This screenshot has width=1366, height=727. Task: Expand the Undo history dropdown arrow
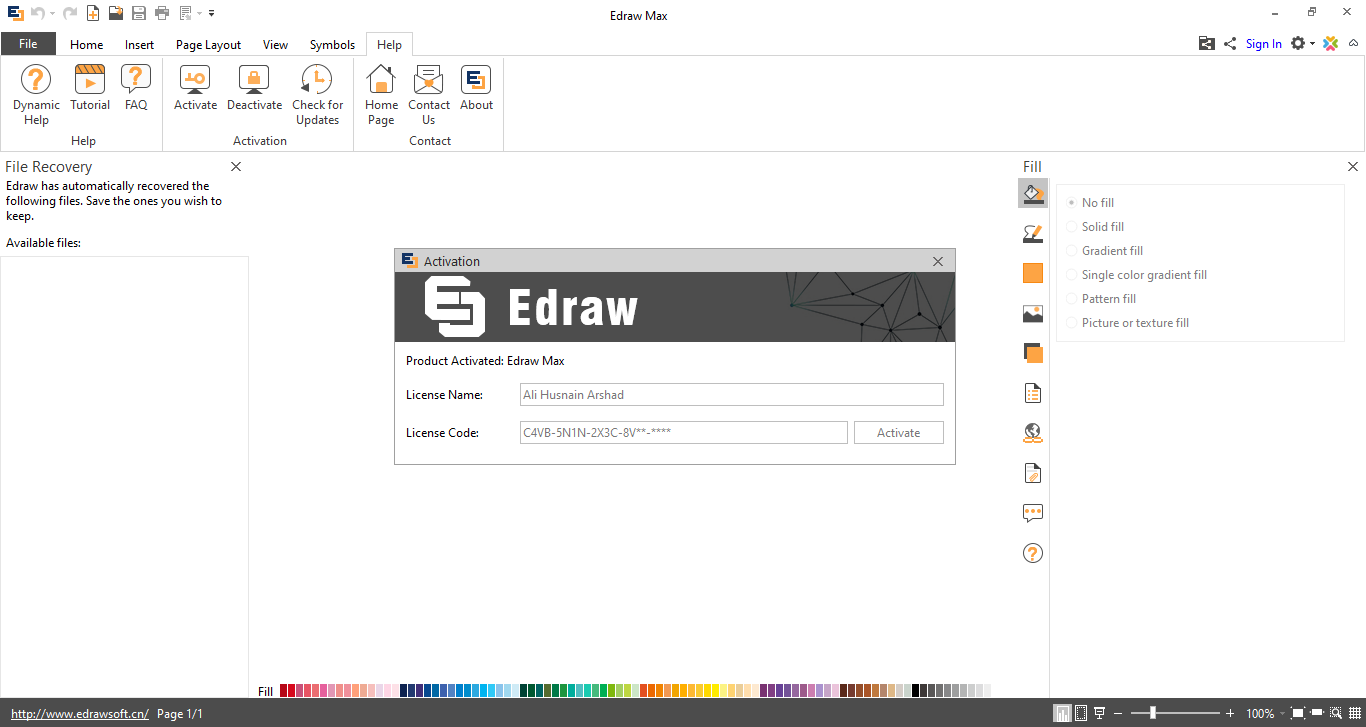point(51,13)
